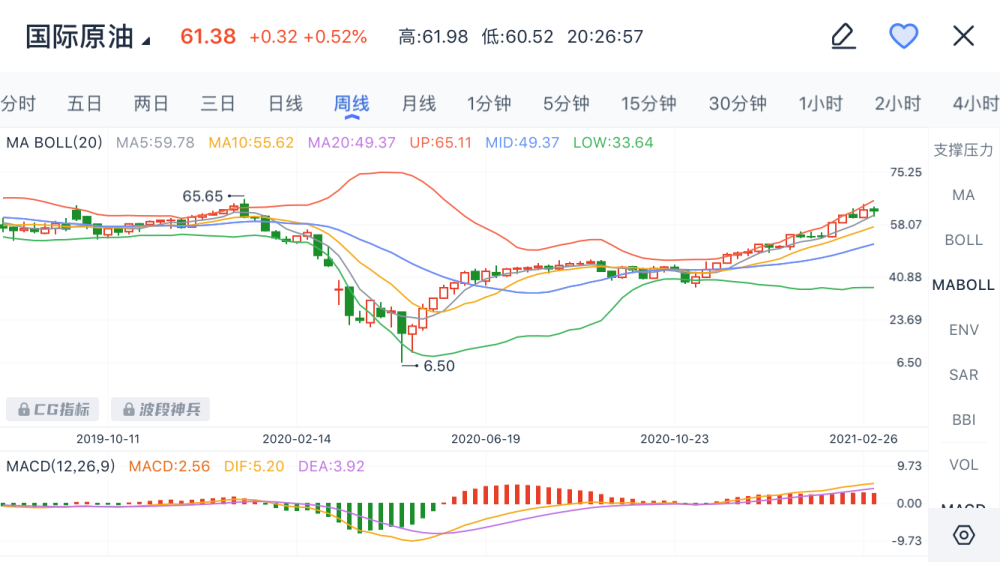The image size is (1000, 562).
Task: Click the 2020-06-19 date label
Action: [x=485, y=439]
